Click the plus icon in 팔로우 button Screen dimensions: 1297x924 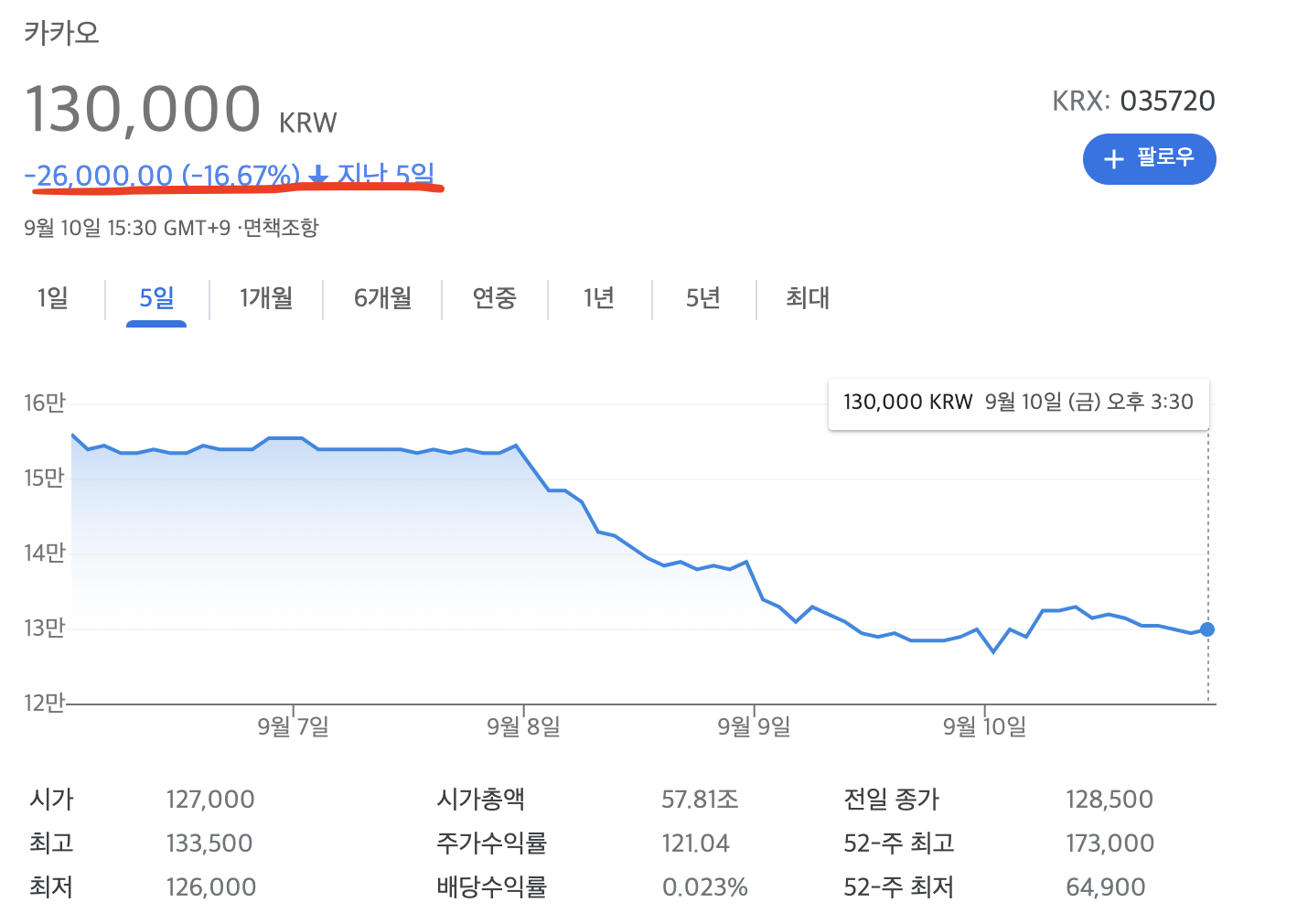pos(1113,159)
